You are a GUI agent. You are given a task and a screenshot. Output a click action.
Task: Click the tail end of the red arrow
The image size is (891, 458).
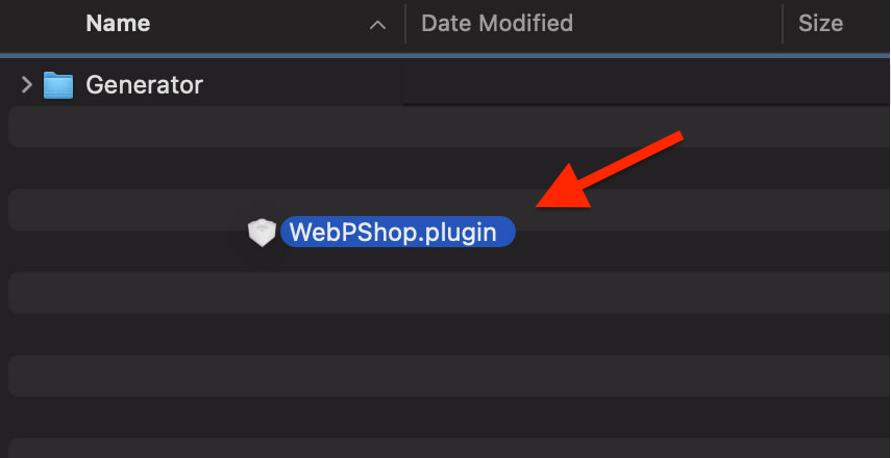pos(679,136)
